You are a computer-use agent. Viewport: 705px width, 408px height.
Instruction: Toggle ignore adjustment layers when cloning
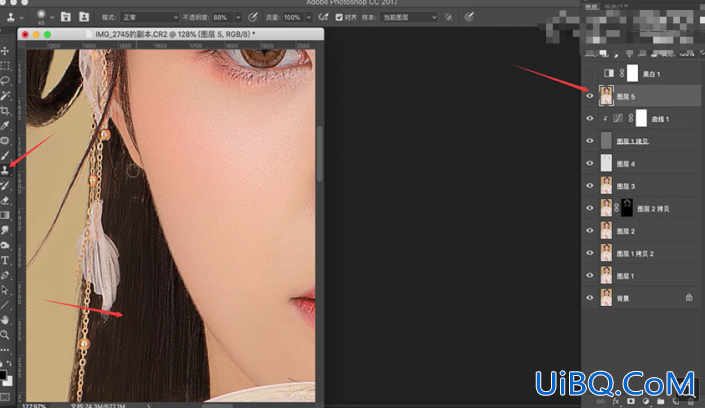click(448, 17)
